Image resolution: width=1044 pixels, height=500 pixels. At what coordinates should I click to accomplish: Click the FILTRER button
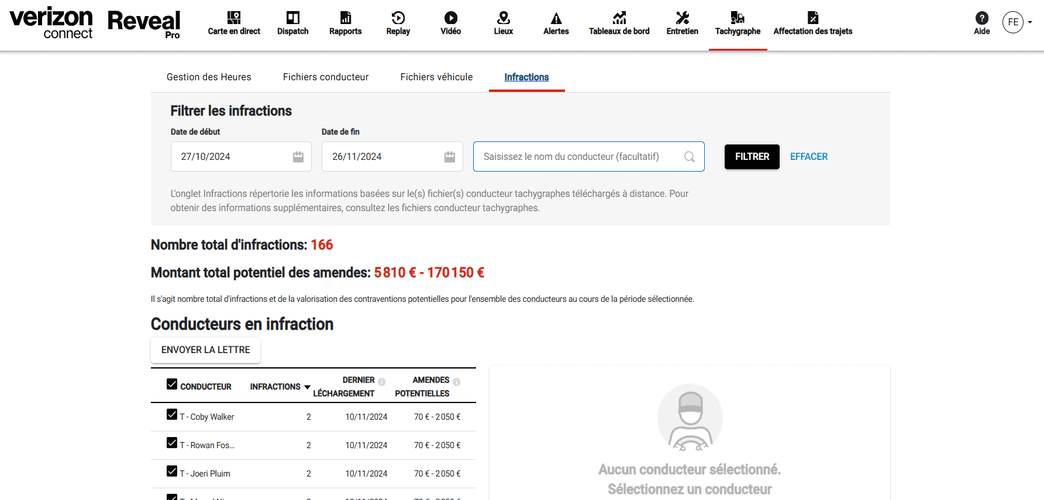pos(752,156)
